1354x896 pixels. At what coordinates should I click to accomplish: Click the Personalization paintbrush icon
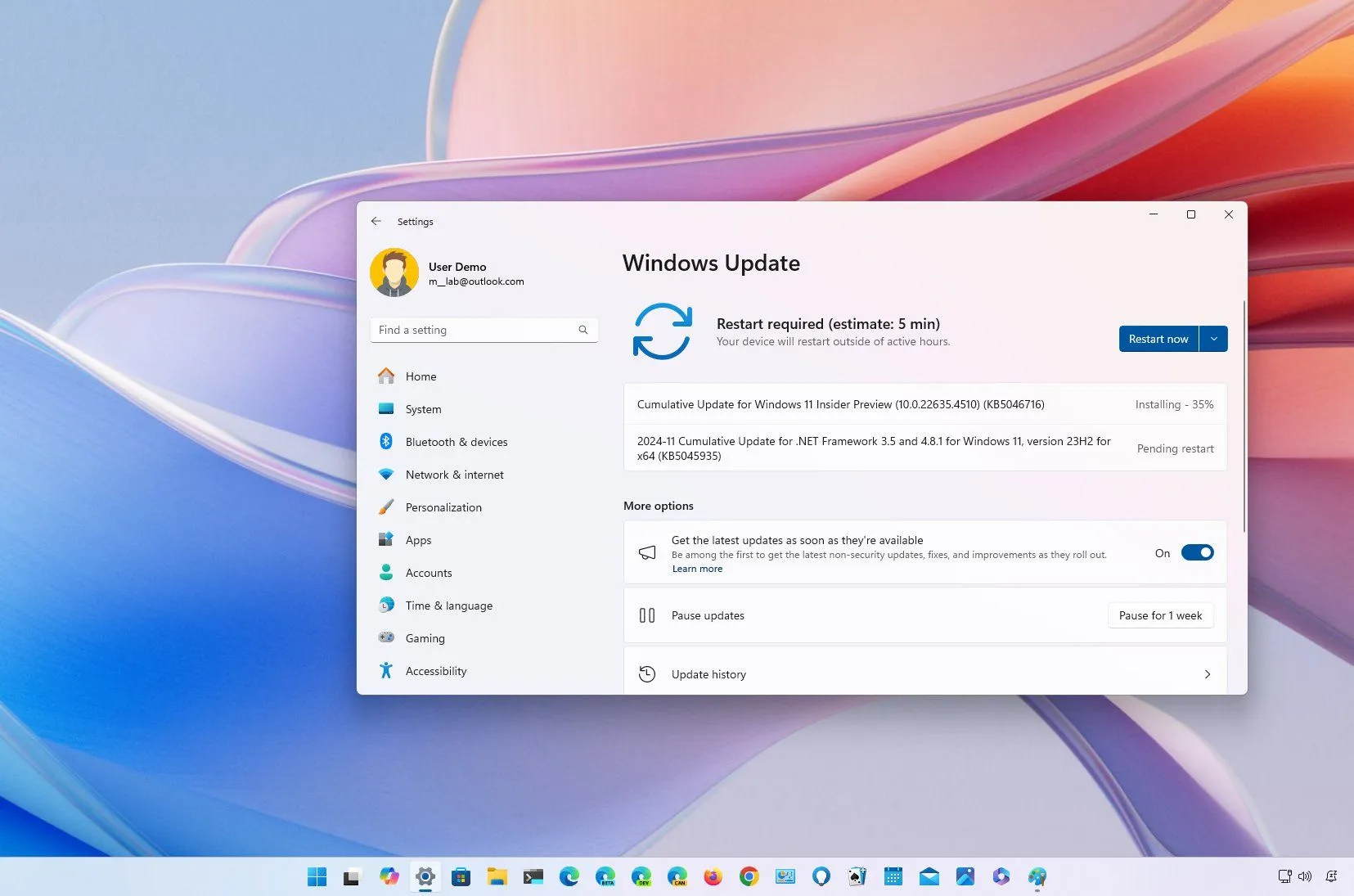point(387,507)
